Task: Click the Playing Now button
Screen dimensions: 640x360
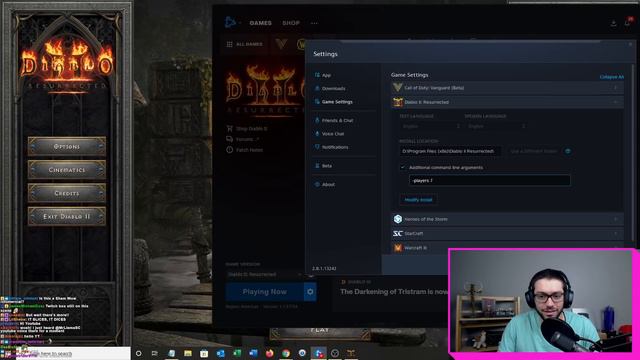Action: (264, 292)
